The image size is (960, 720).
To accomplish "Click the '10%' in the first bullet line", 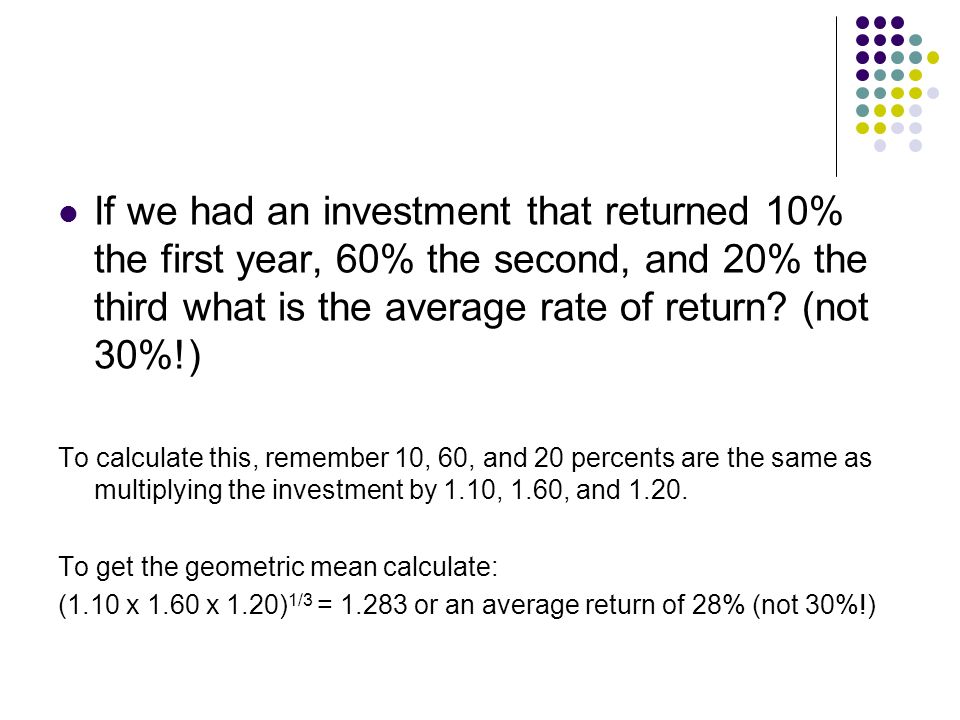I will tap(804, 211).
